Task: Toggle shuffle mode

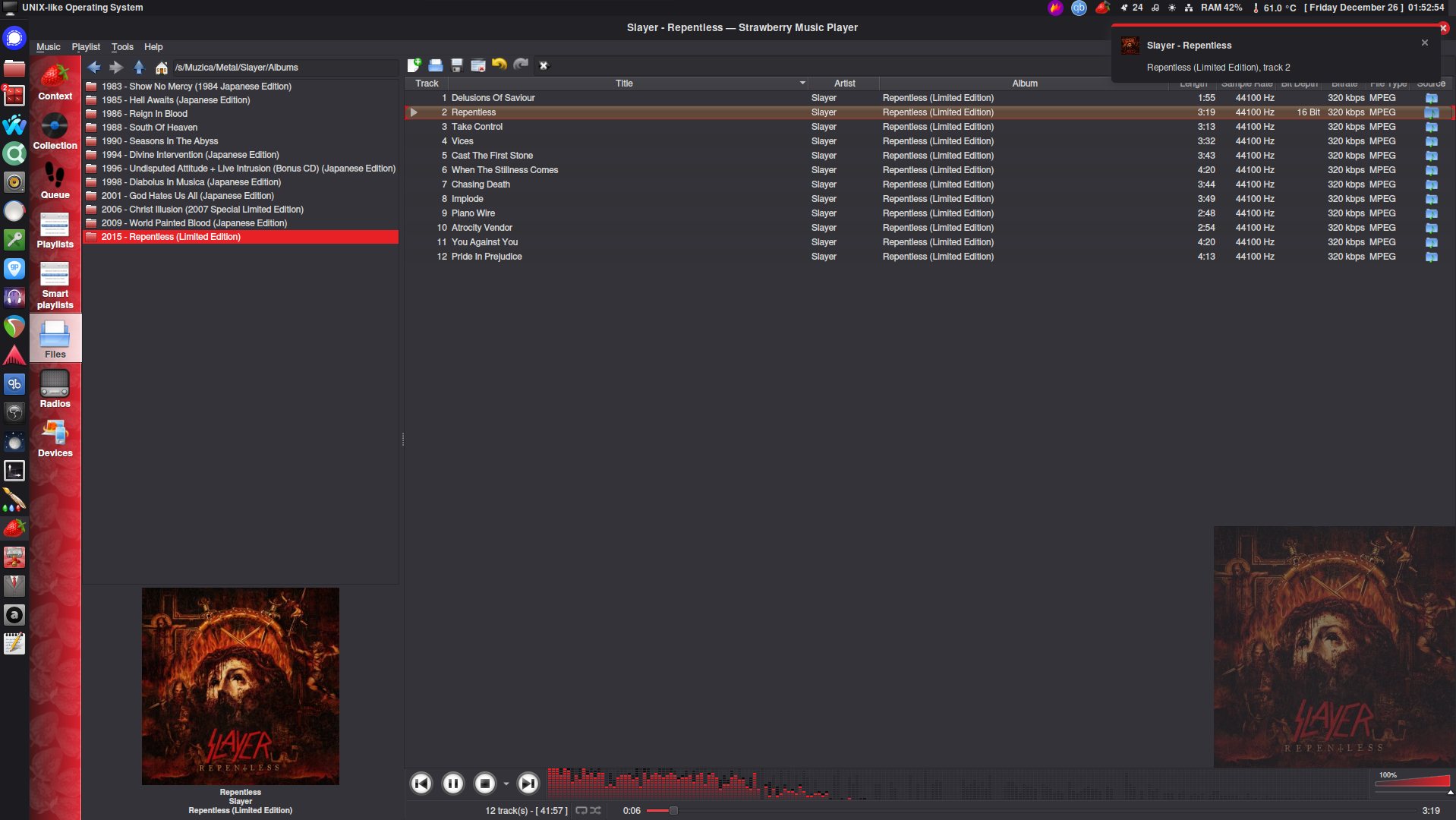Action: [x=596, y=810]
